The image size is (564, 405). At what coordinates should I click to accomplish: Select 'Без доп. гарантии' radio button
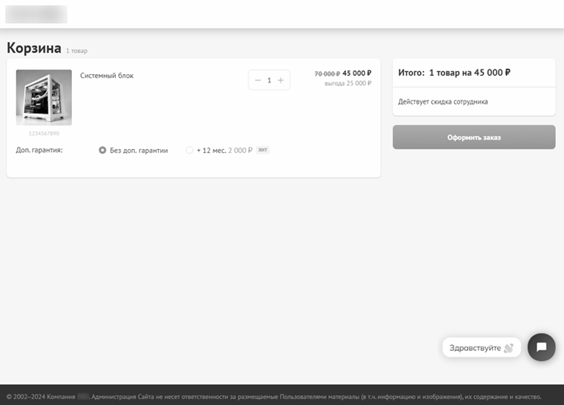(103, 150)
